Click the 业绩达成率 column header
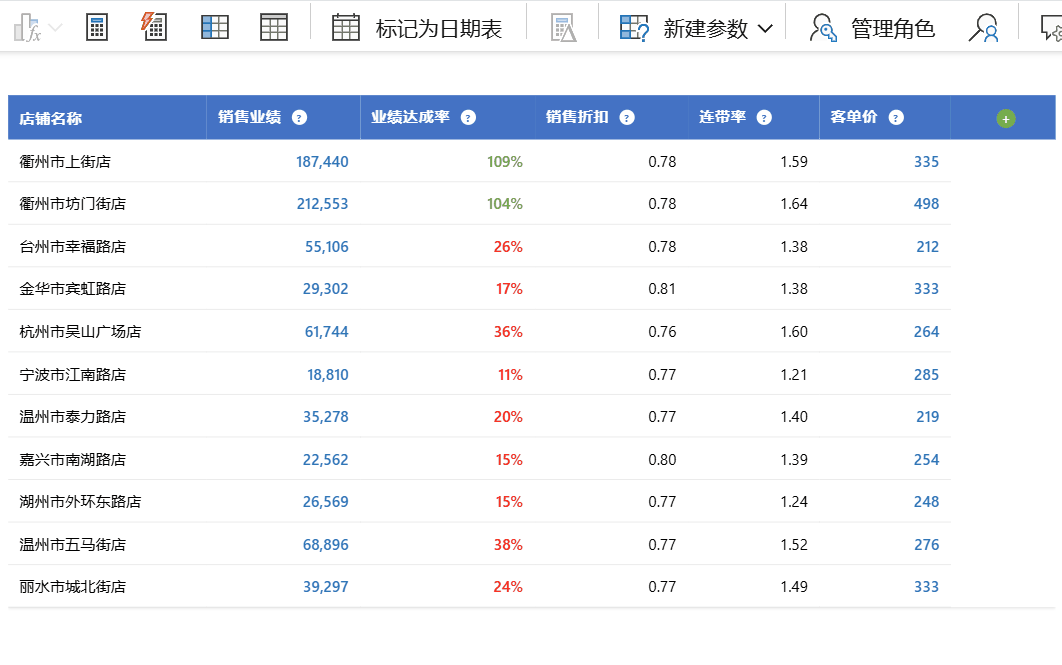1062x665 pixels. pos(448,118)
